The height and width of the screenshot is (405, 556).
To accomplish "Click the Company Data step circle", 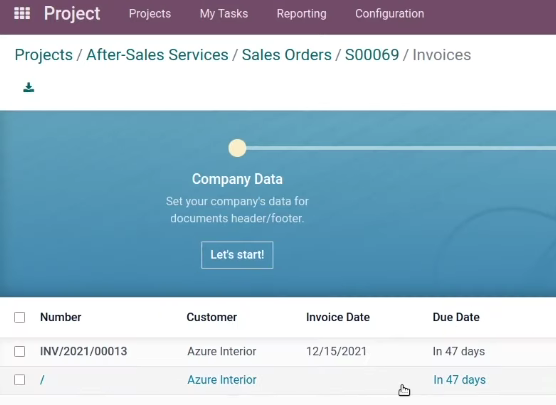I will click(237, 148).
